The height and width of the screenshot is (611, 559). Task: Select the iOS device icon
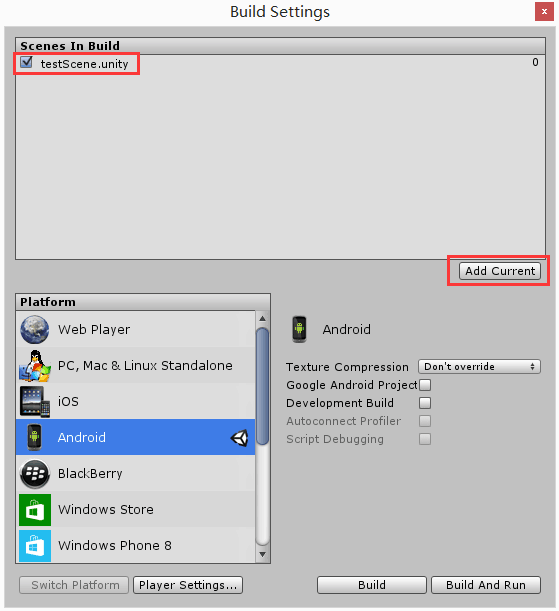(35, 401)
